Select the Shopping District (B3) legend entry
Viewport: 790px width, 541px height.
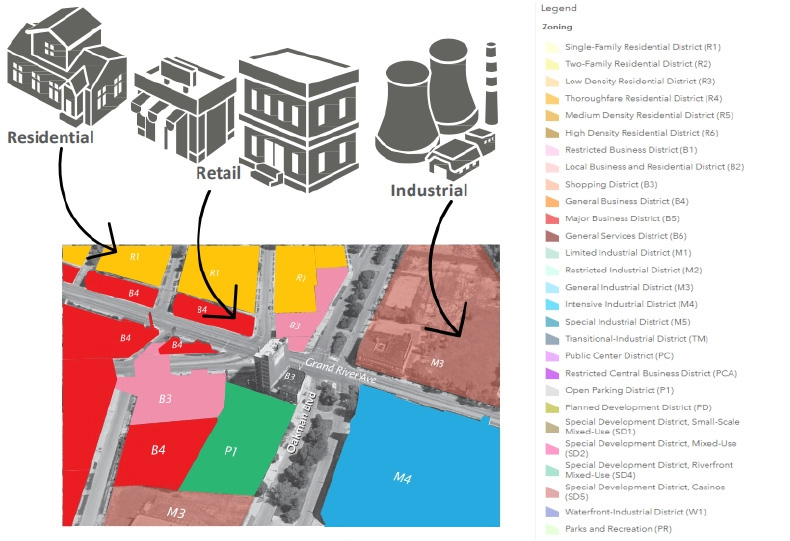point(611,185)
